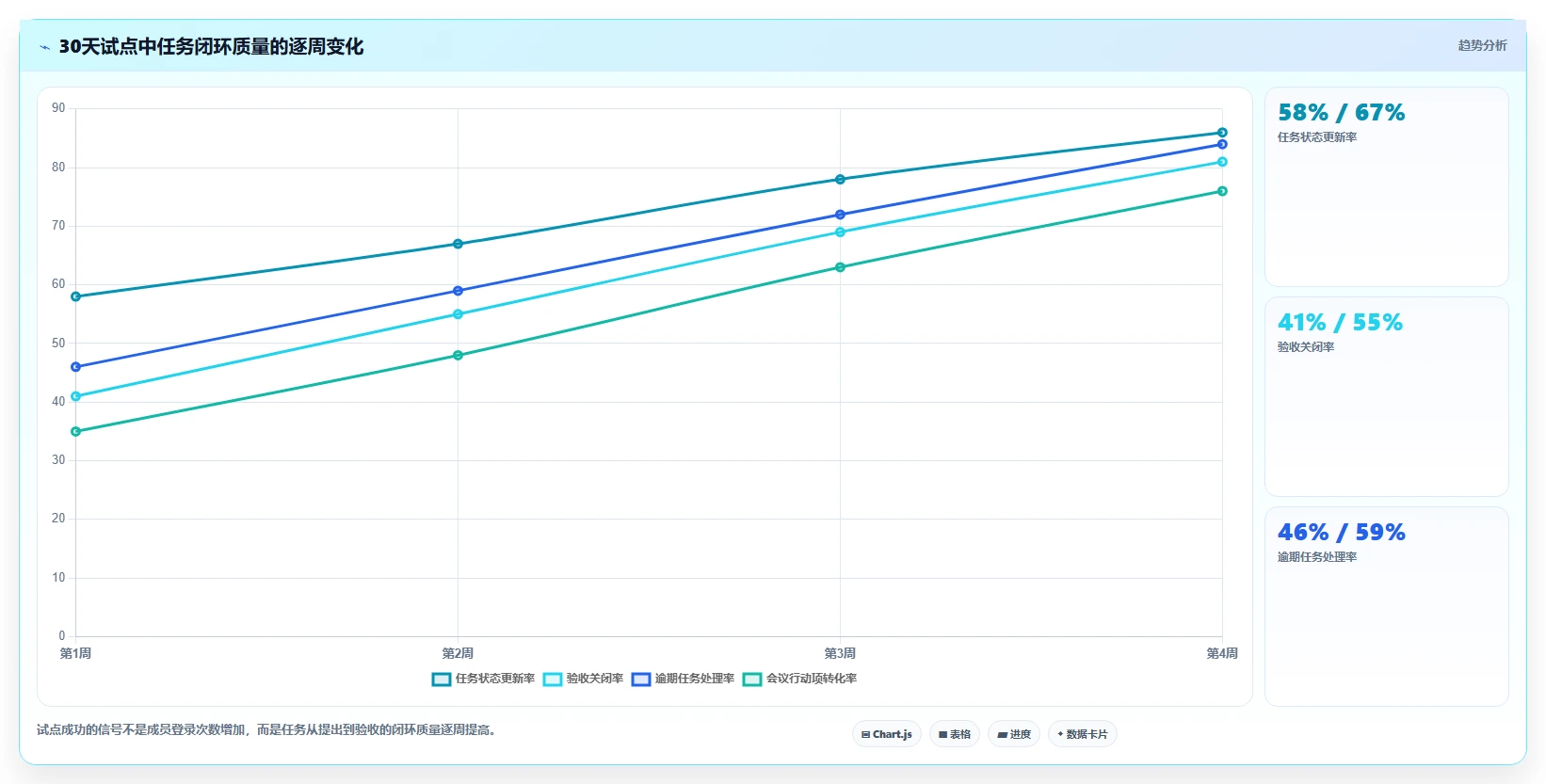The image size is (1546, 784).
Task: Click the 逾期任务处理率 legend label
Action: point(695,679)
